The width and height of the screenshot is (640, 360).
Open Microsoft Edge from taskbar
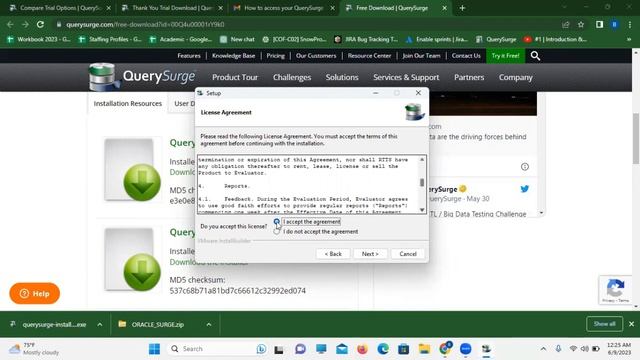tap(383, 349)
